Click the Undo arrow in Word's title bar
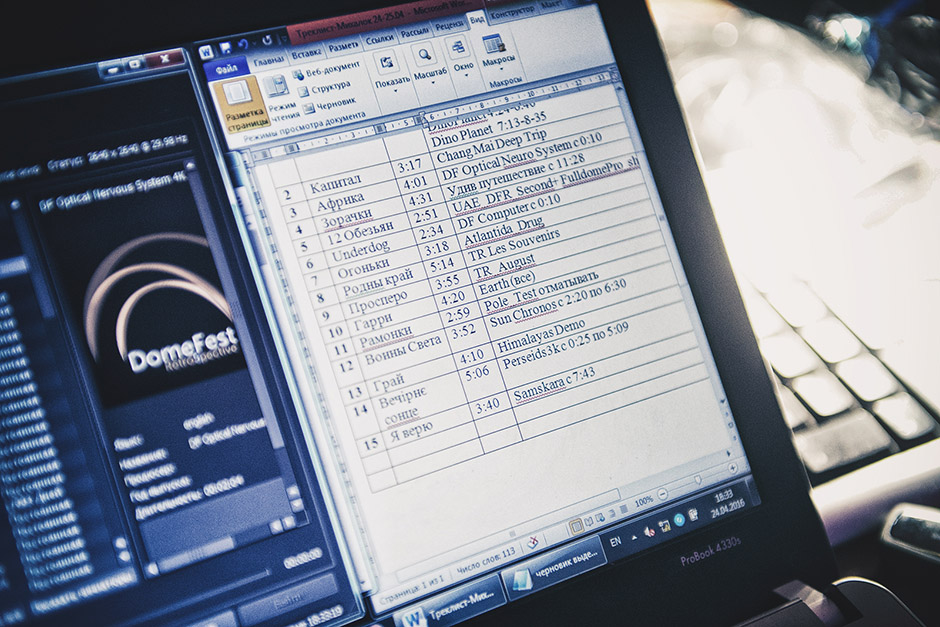This screenshot has width=940, height=627. (x=243, y=44)
